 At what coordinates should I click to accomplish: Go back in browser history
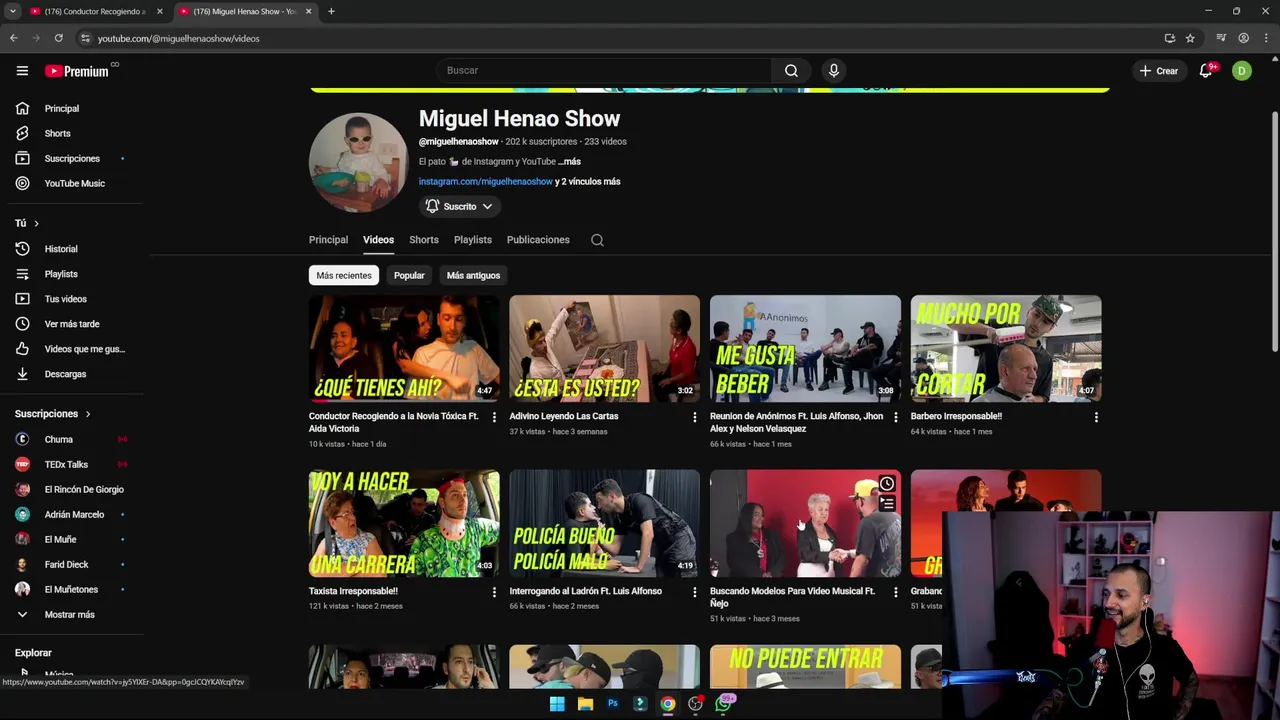pyautogui.click(x=14, y=38)
